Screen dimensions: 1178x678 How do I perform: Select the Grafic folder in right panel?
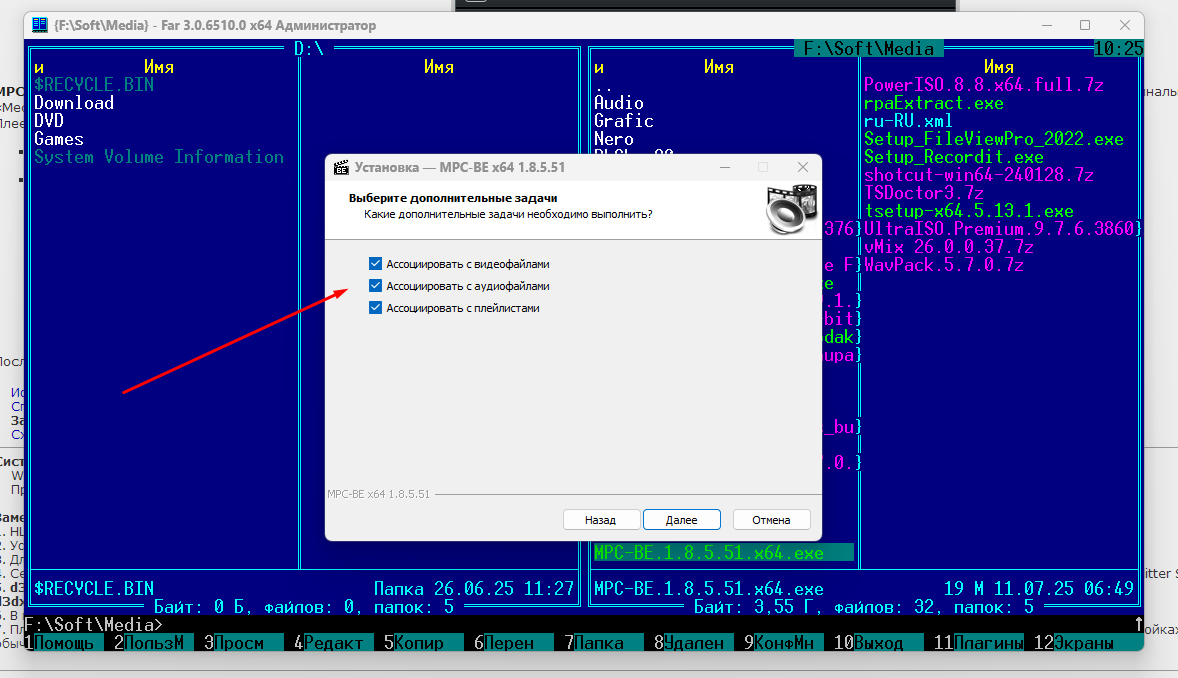pyautogui.click(x=624, y=121)
